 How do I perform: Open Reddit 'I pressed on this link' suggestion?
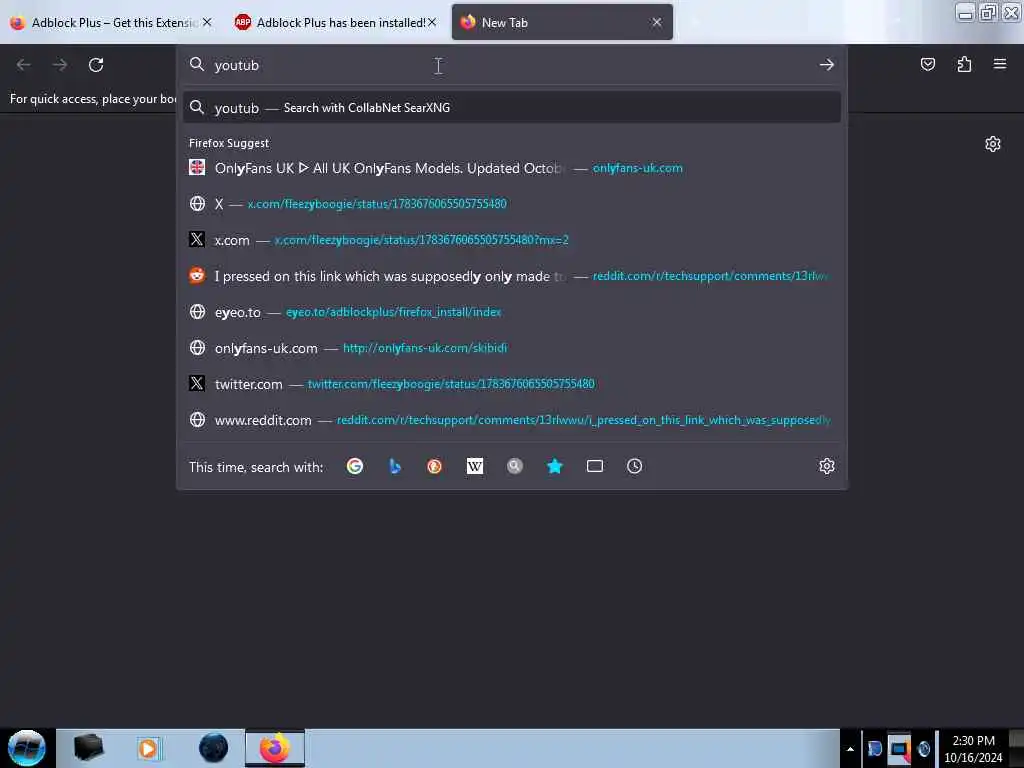click(x=511, y=276)
